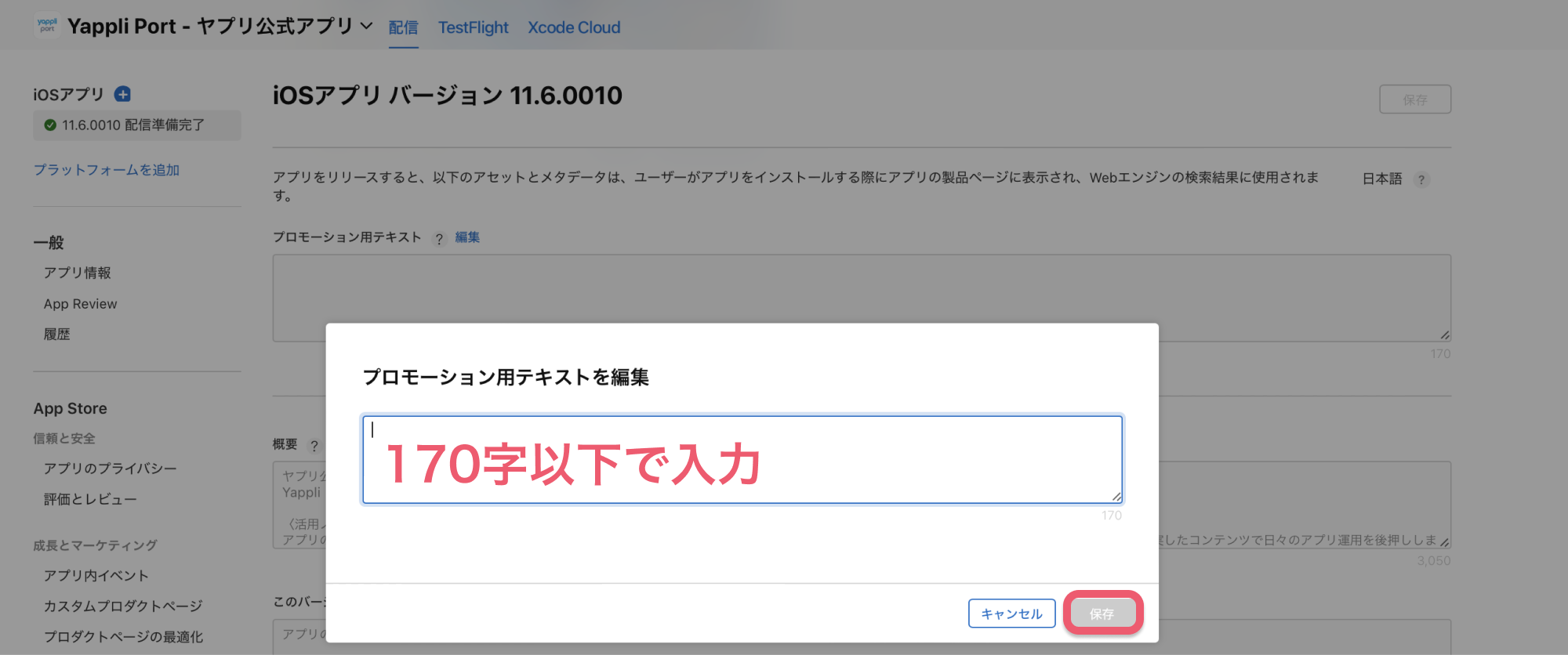Click the 保存 button in the dialog

[x=1102, y=613]
